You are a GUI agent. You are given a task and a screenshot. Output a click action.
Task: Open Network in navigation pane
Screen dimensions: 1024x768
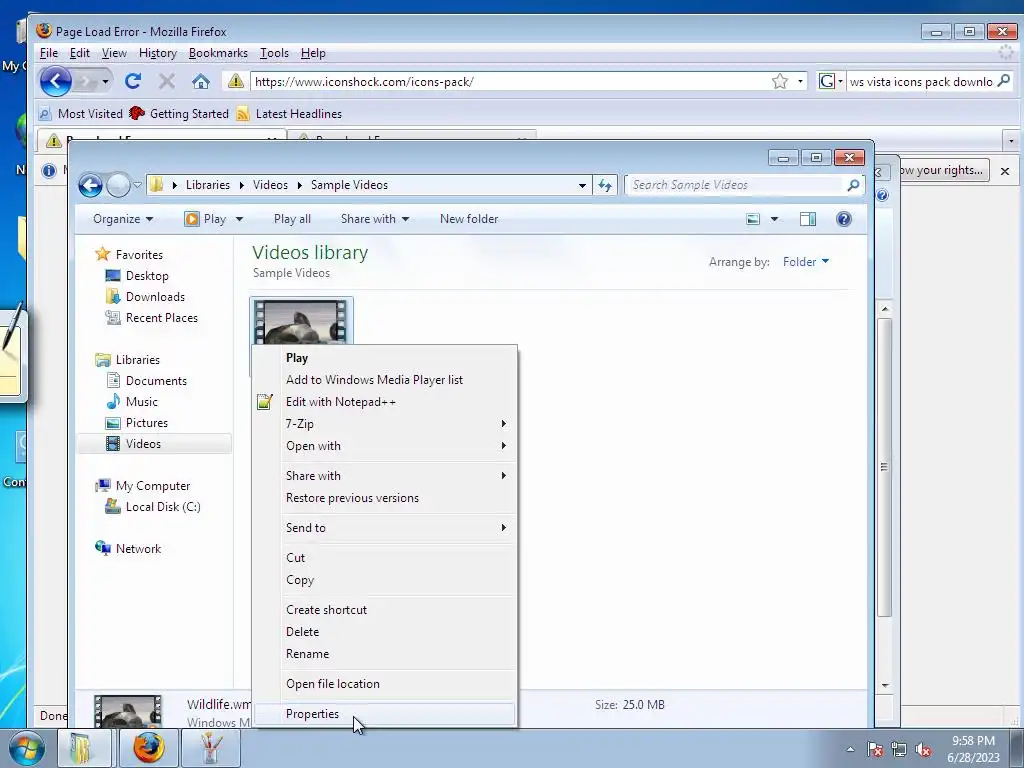pyautogui.click(x=138, y=549)
